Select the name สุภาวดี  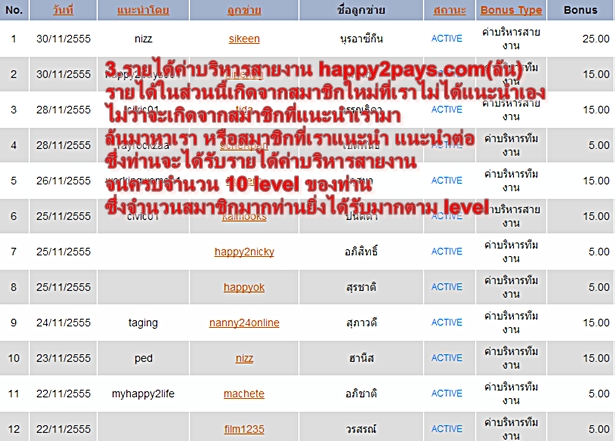361,323
